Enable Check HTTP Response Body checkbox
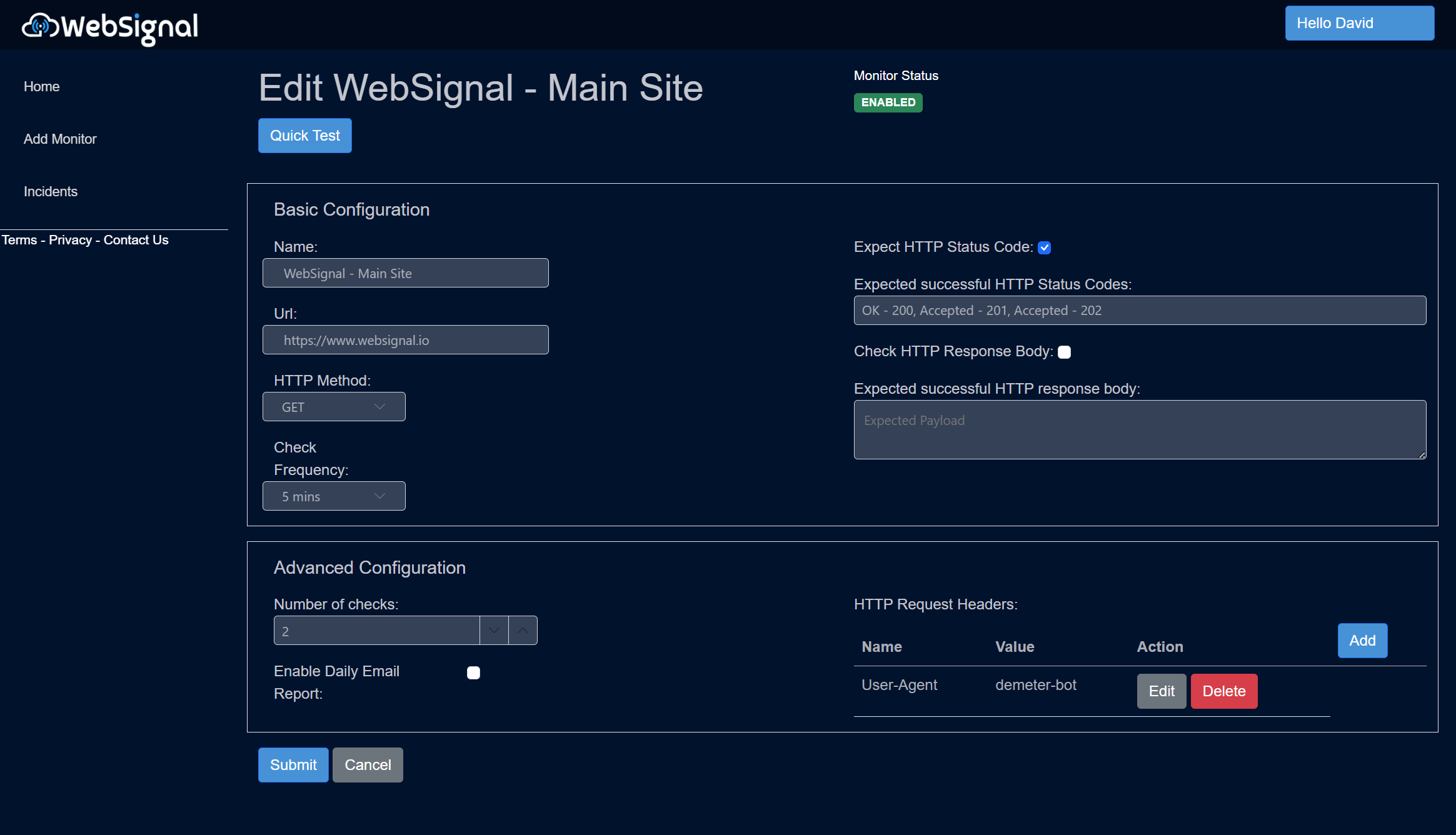This screenshot has height=835, width=1456. pos(1064,352)
